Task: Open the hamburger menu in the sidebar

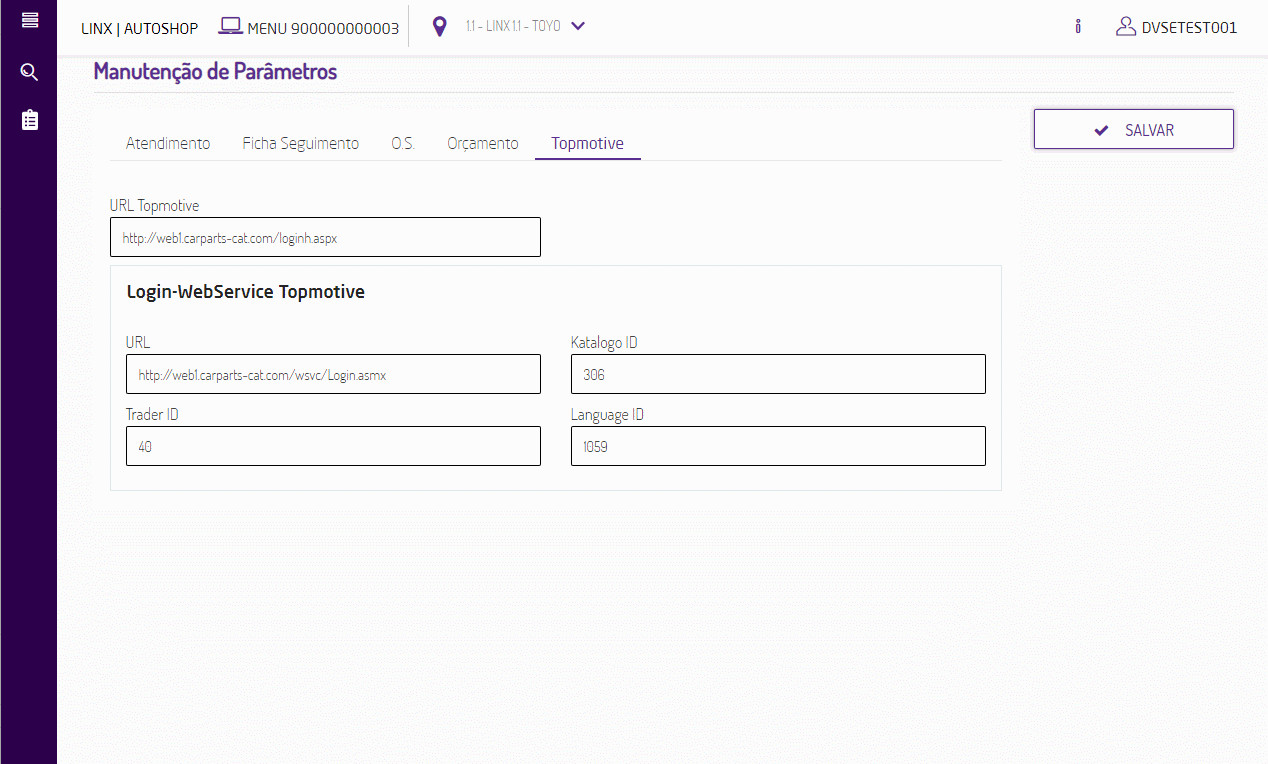Action: click(30, 20)
